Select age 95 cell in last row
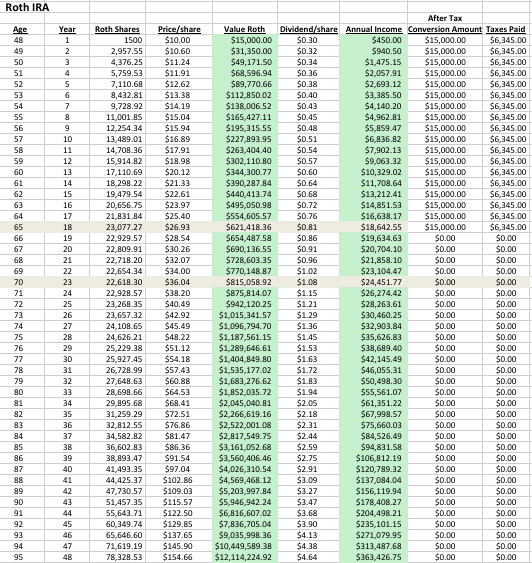Image resolution: width=532 pixels, height=563 pixels. (19, 557)
